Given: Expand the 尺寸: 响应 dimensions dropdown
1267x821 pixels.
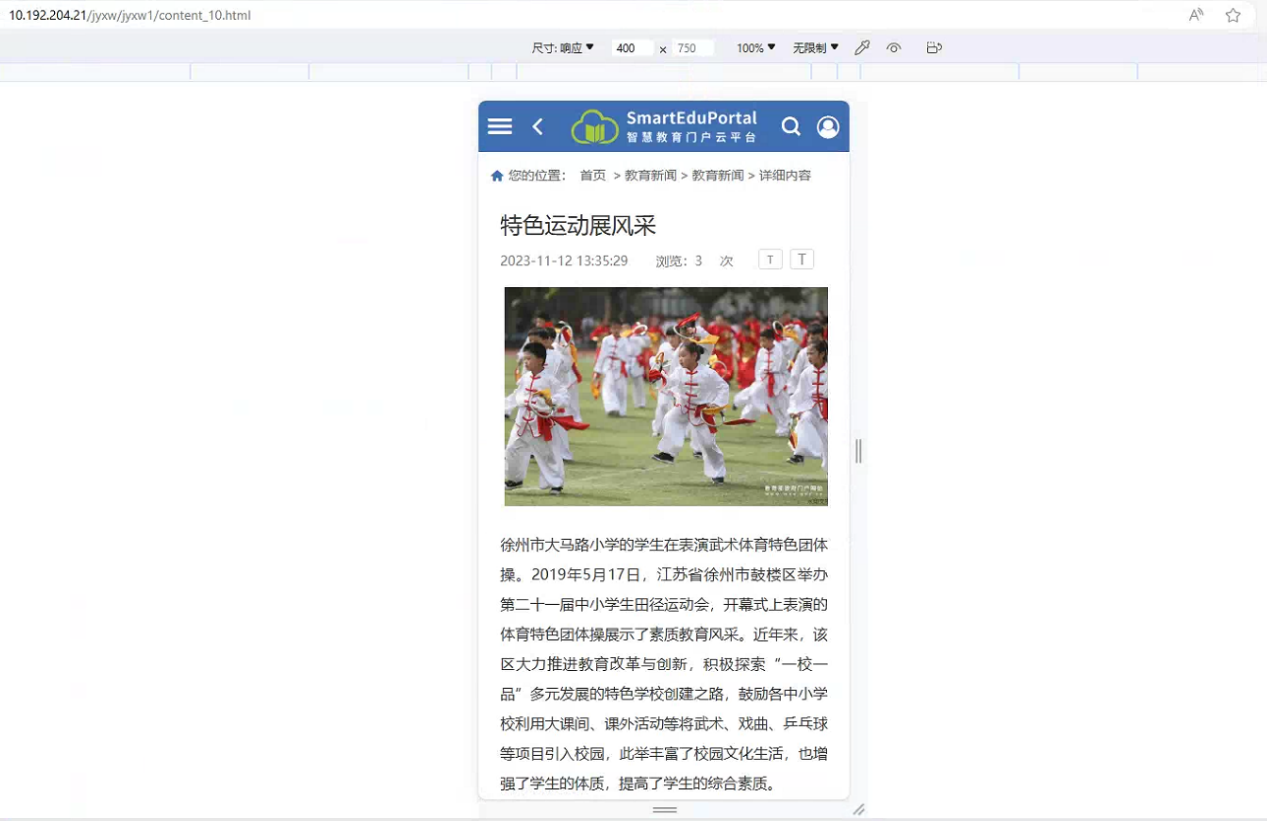Looking at the screenshot, I should [563, 48].
